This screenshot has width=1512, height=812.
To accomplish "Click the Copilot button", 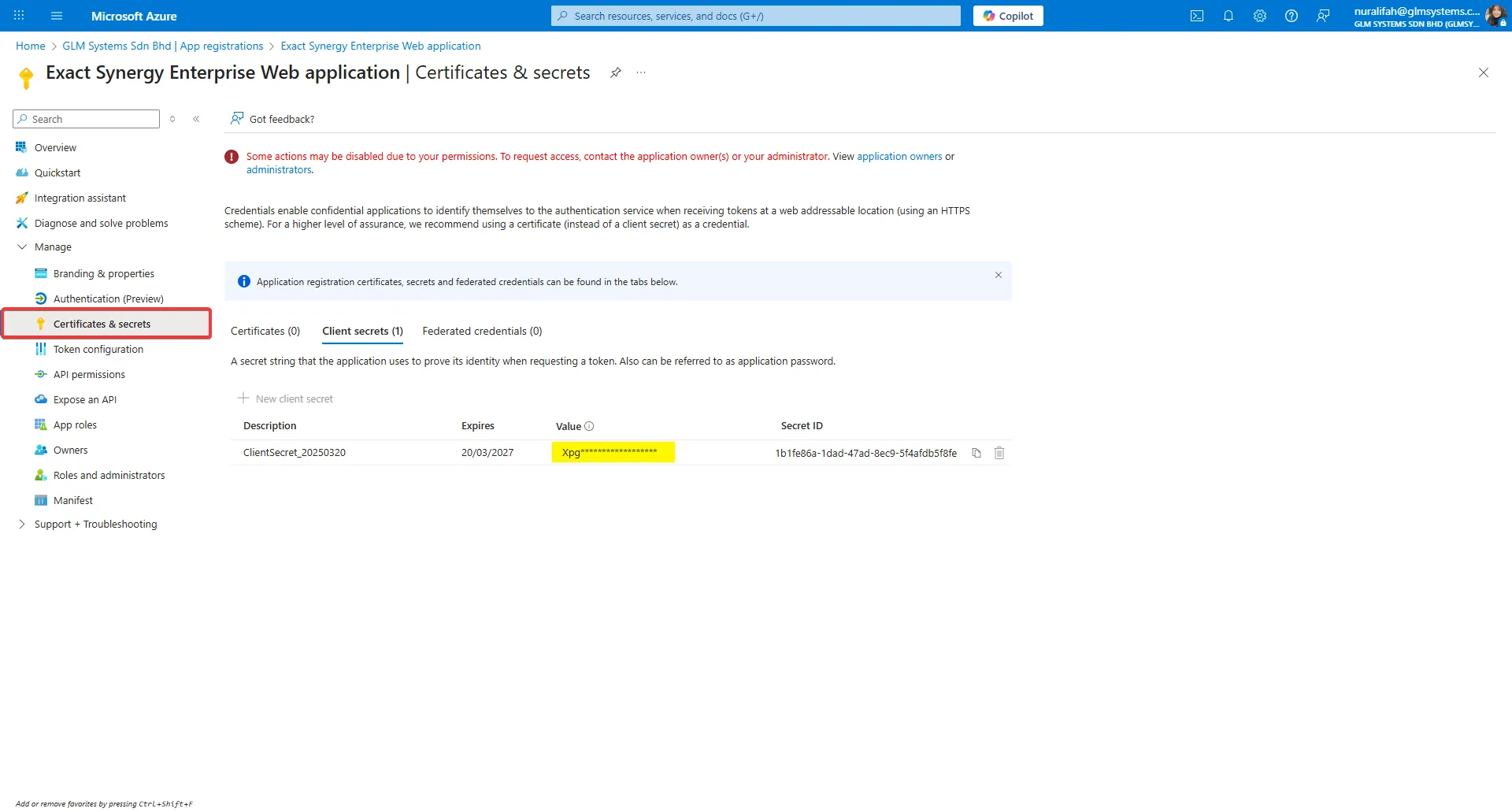I will [1008, 16].
